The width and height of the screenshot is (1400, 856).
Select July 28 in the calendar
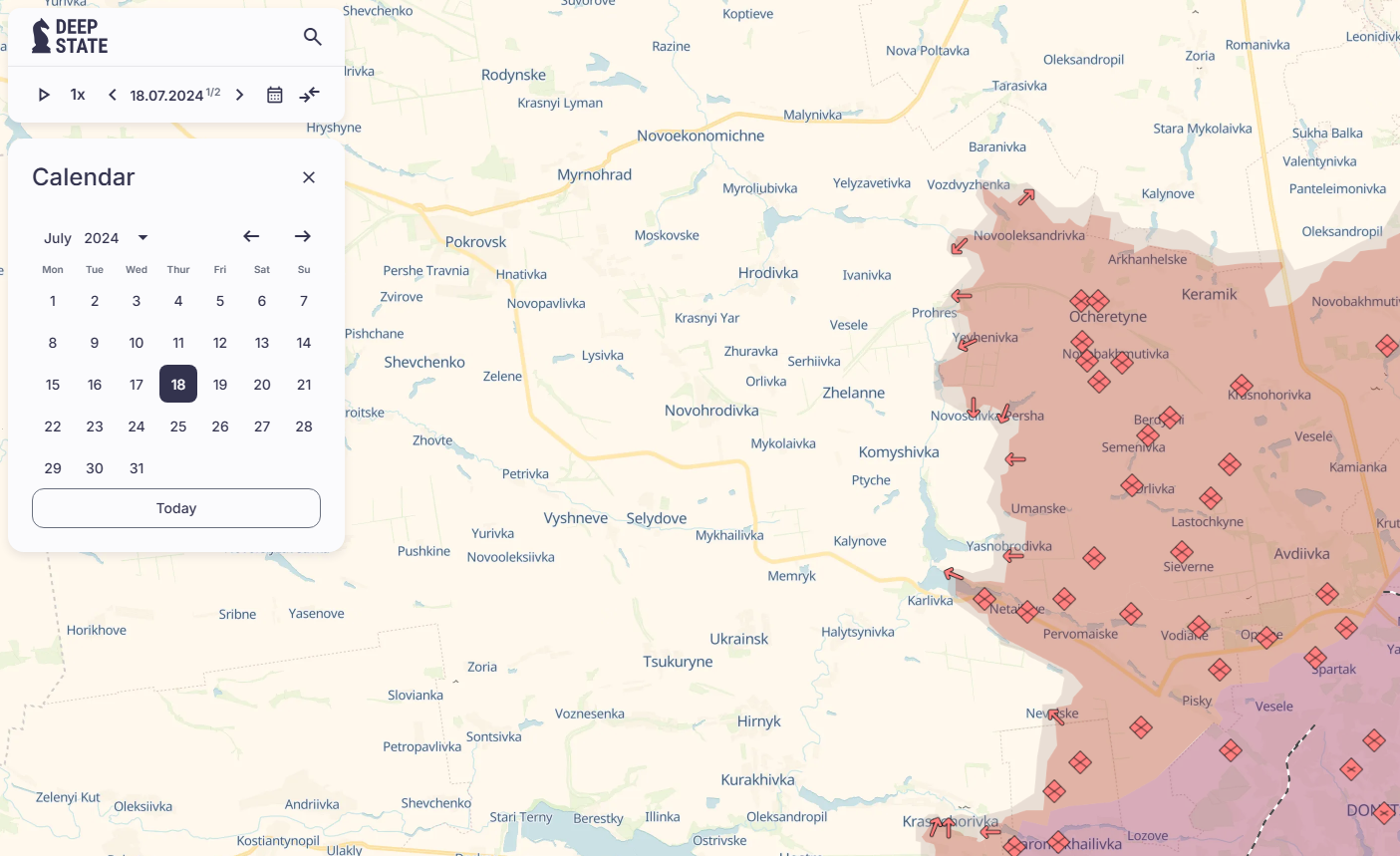coord(304,427)
